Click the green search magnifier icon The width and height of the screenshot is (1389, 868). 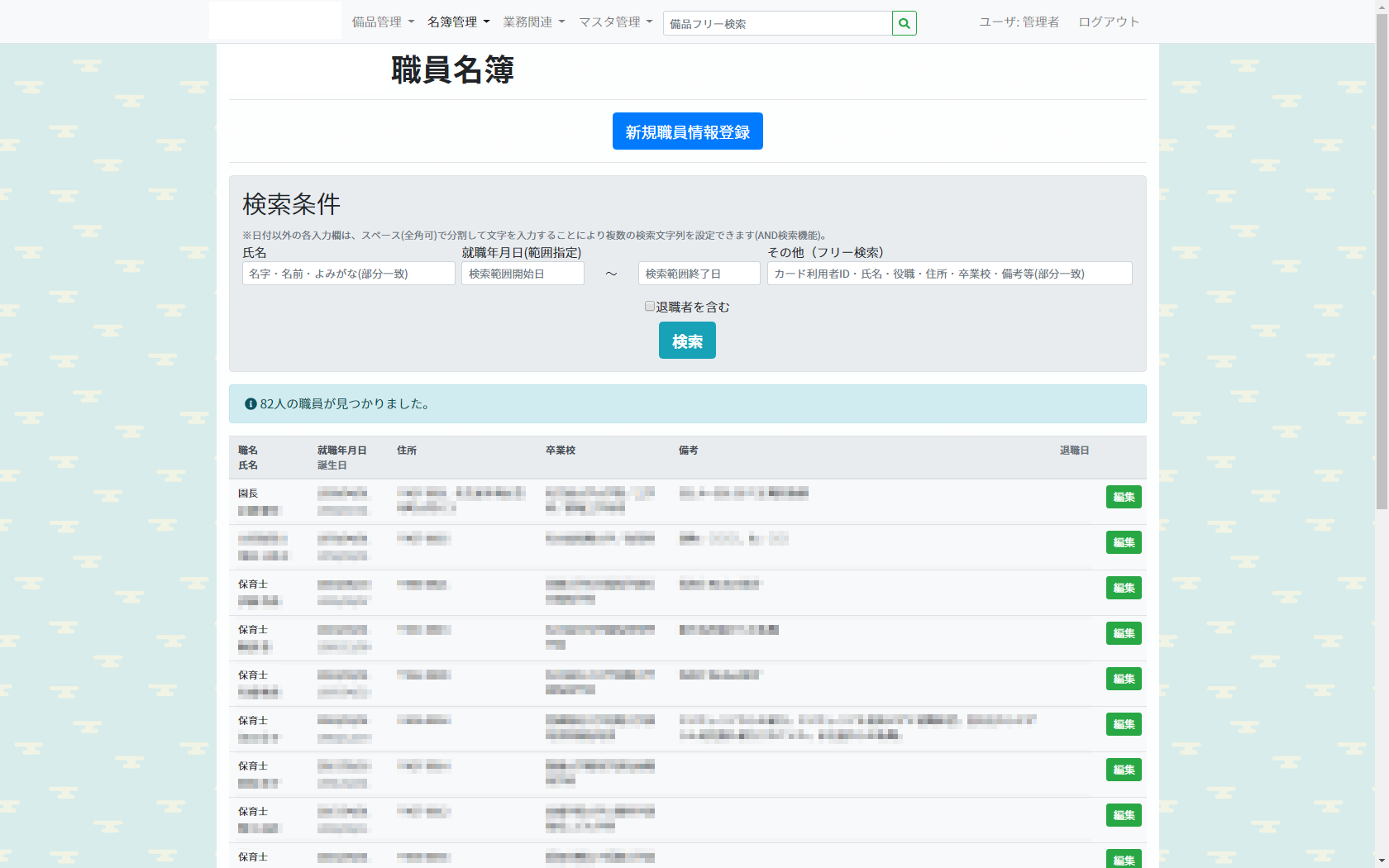pyautogui.click(x=905, y=23)
